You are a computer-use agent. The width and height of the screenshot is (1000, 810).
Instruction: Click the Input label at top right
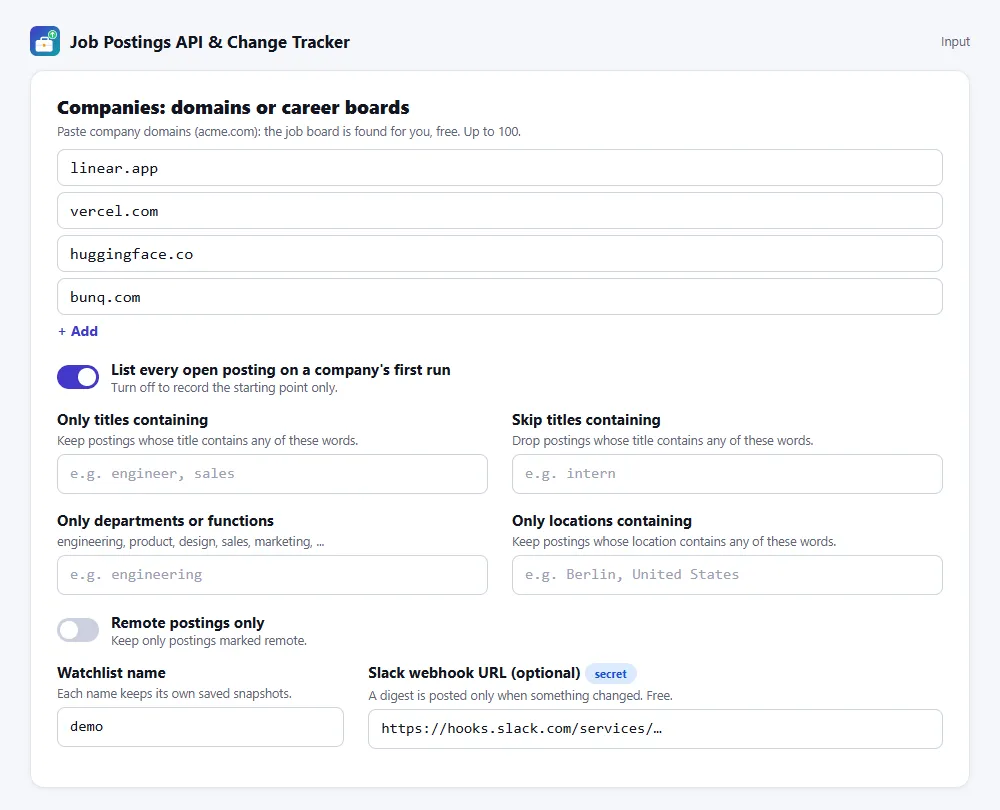[955, 41]
